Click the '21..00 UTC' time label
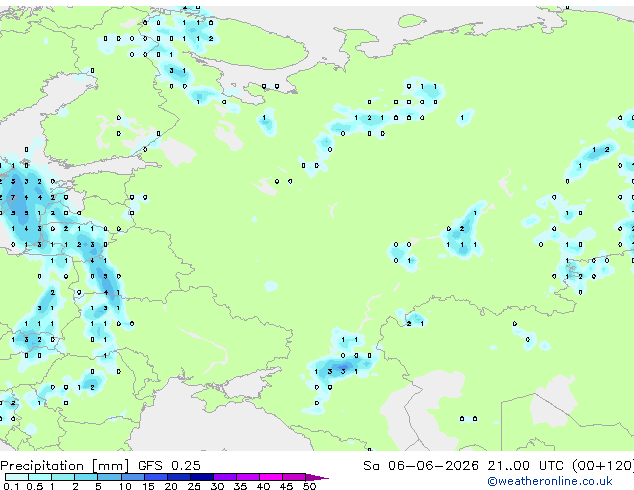 coord(525,466)
